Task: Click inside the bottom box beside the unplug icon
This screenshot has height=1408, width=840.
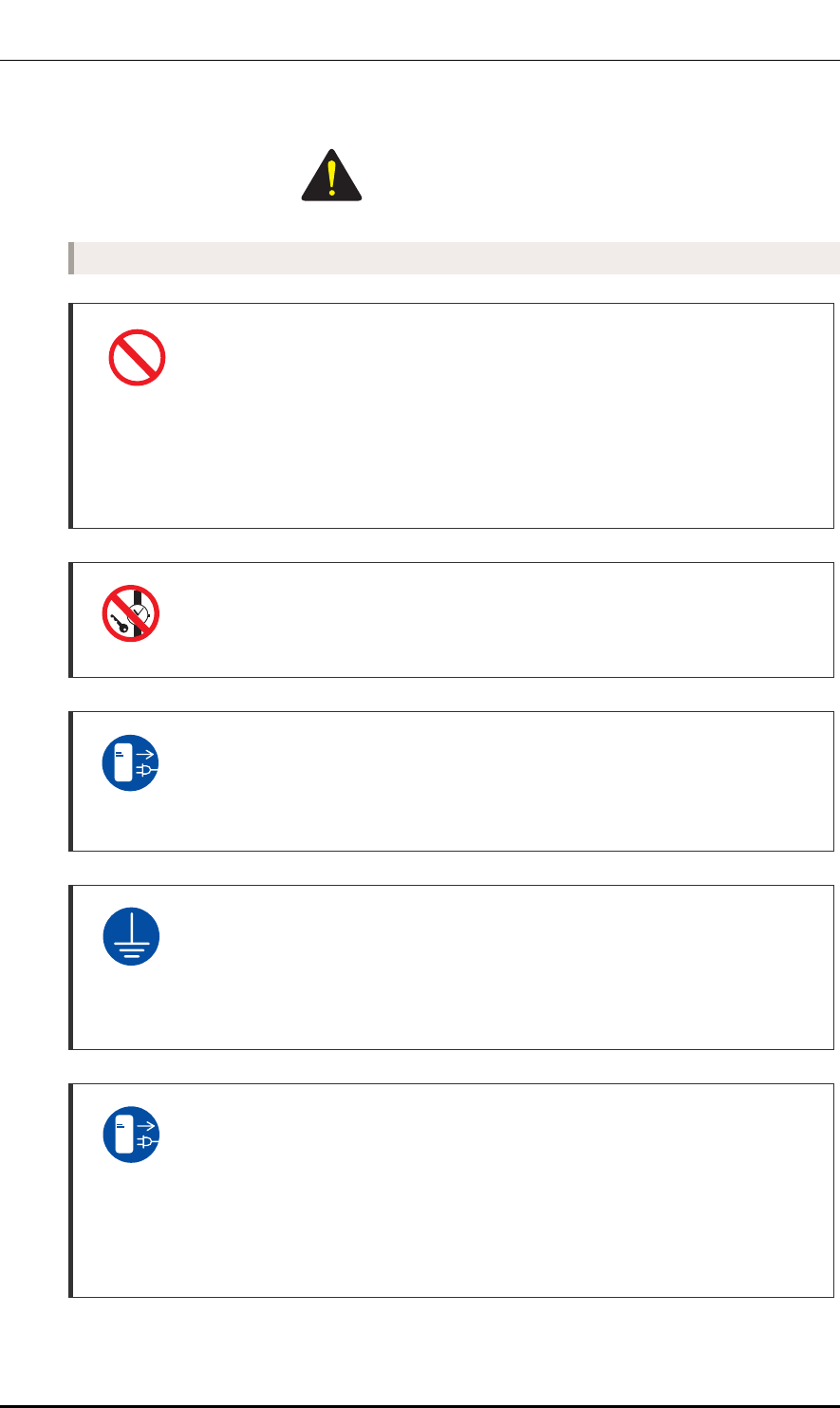Action: coord(498,1190)
